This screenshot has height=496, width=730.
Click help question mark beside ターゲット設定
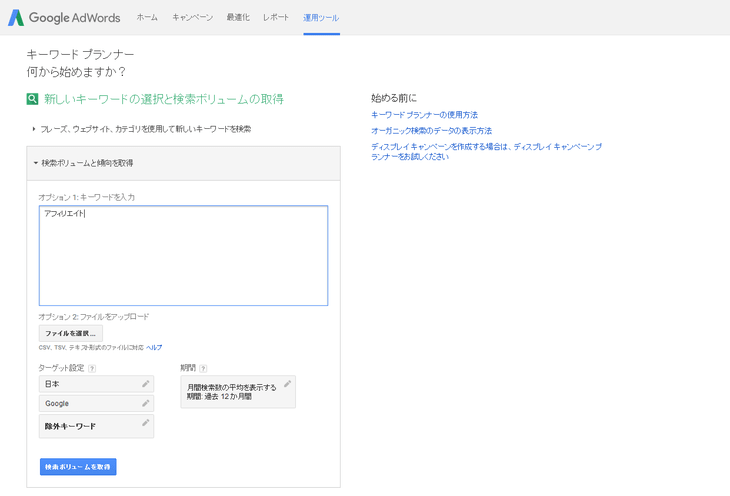pyautogui.click(x=92, y=368)
